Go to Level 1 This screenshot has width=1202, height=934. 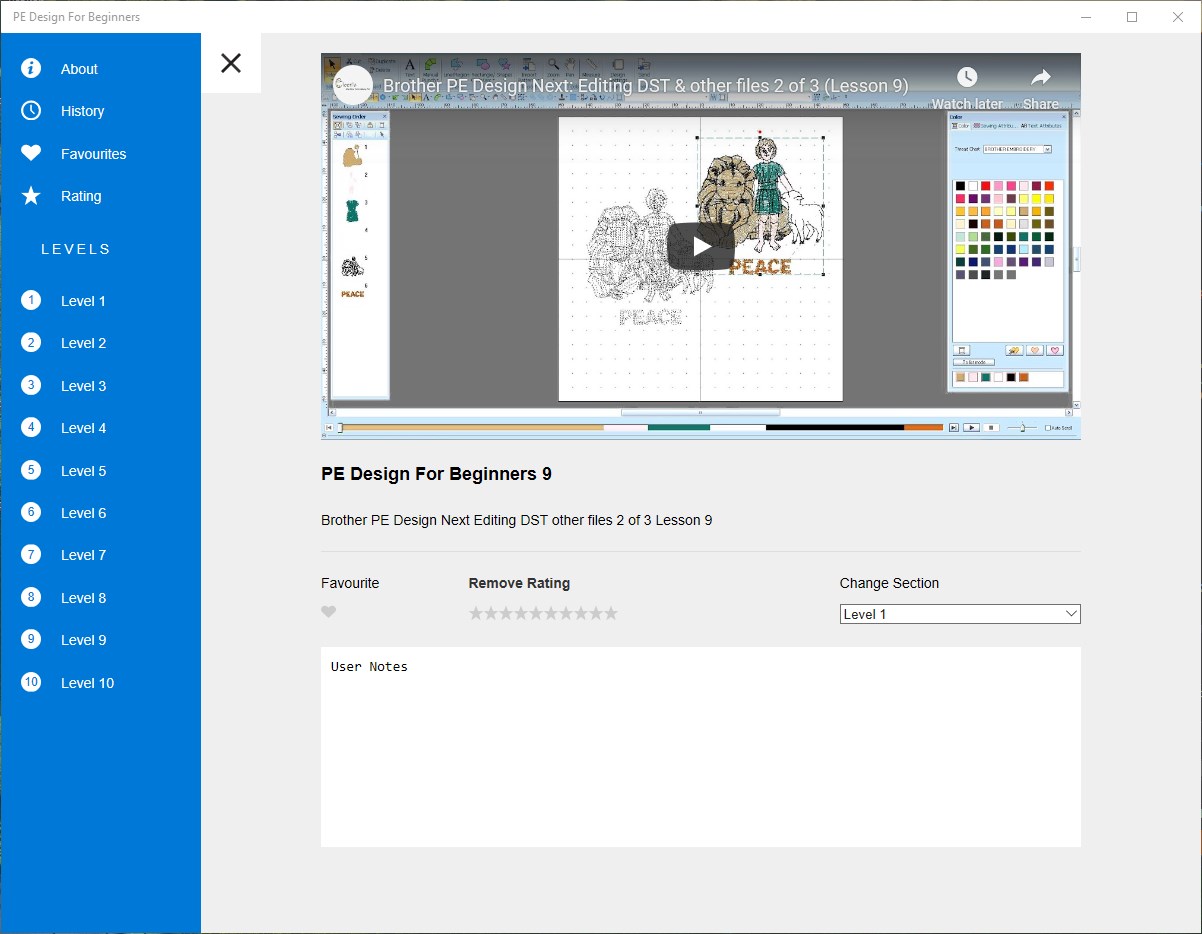click(83, 301)
